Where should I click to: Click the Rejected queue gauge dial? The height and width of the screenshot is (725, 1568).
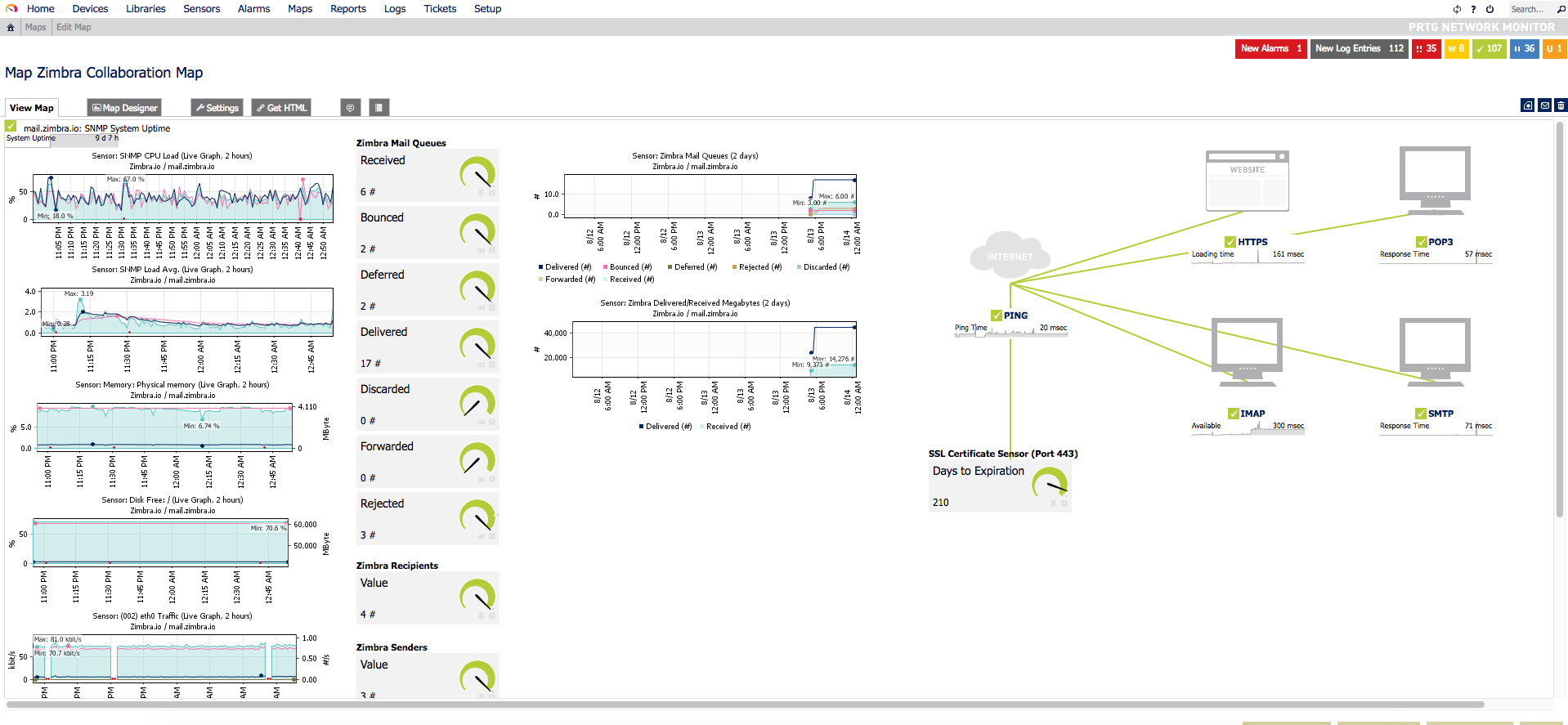pos(477,517)
